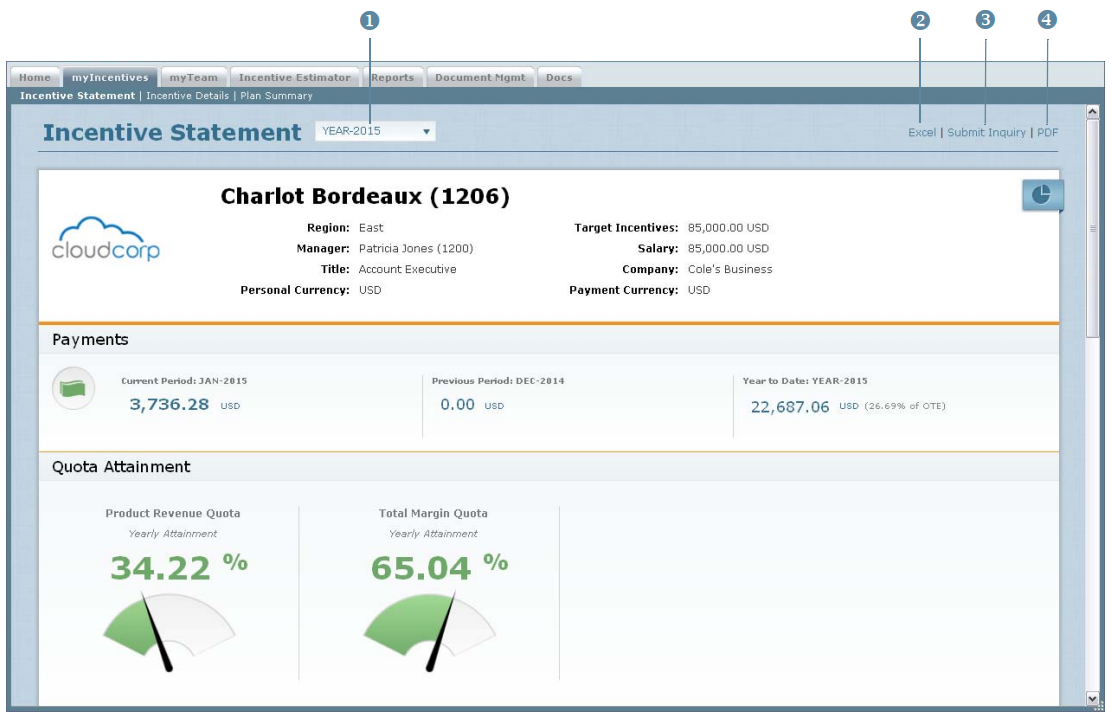The width and height of the screenshot is (1112, 718).
Task: Click the Salary 85,000.00 USD value
Action: point(728,248)
